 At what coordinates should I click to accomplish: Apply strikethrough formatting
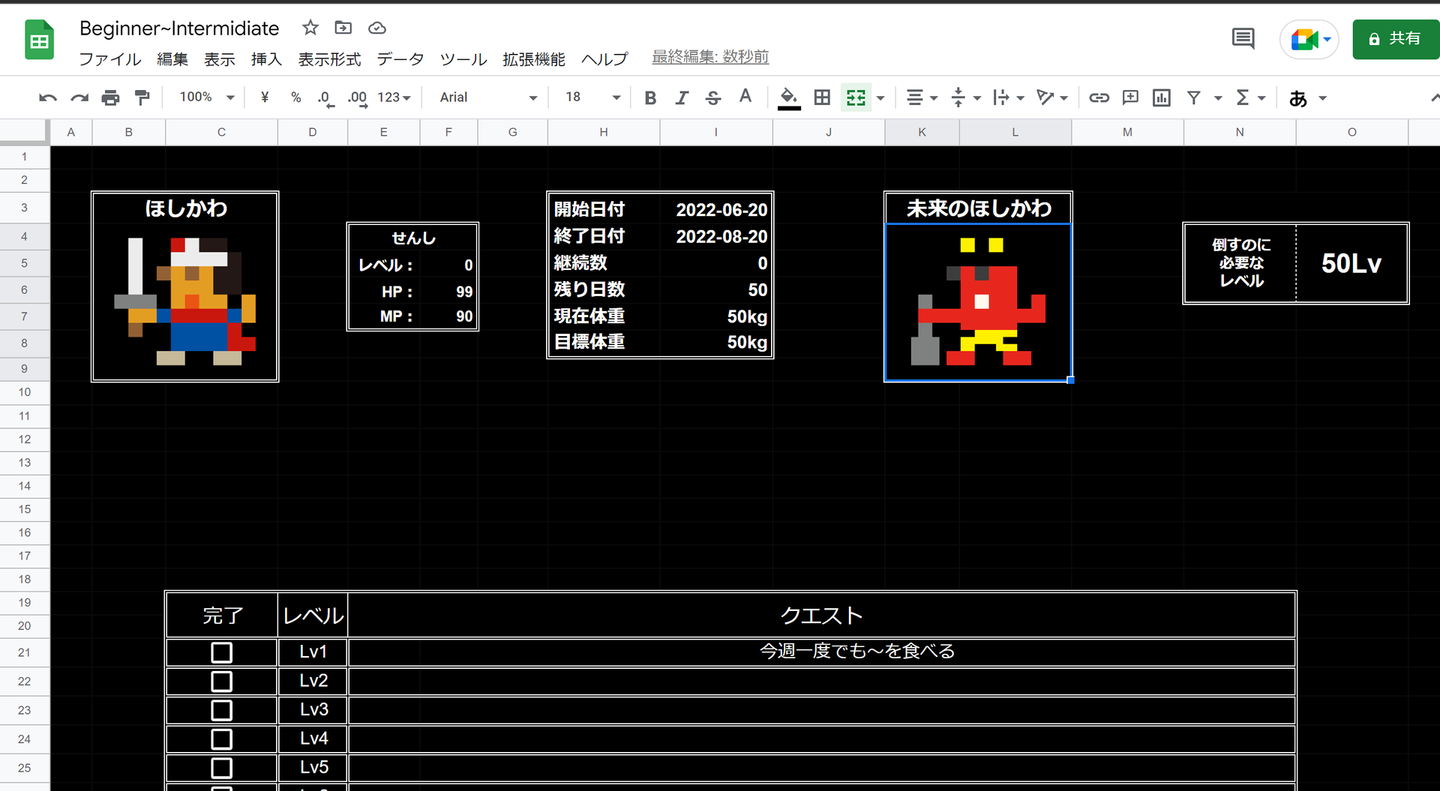pyautogui.click(x=713, y=97)
